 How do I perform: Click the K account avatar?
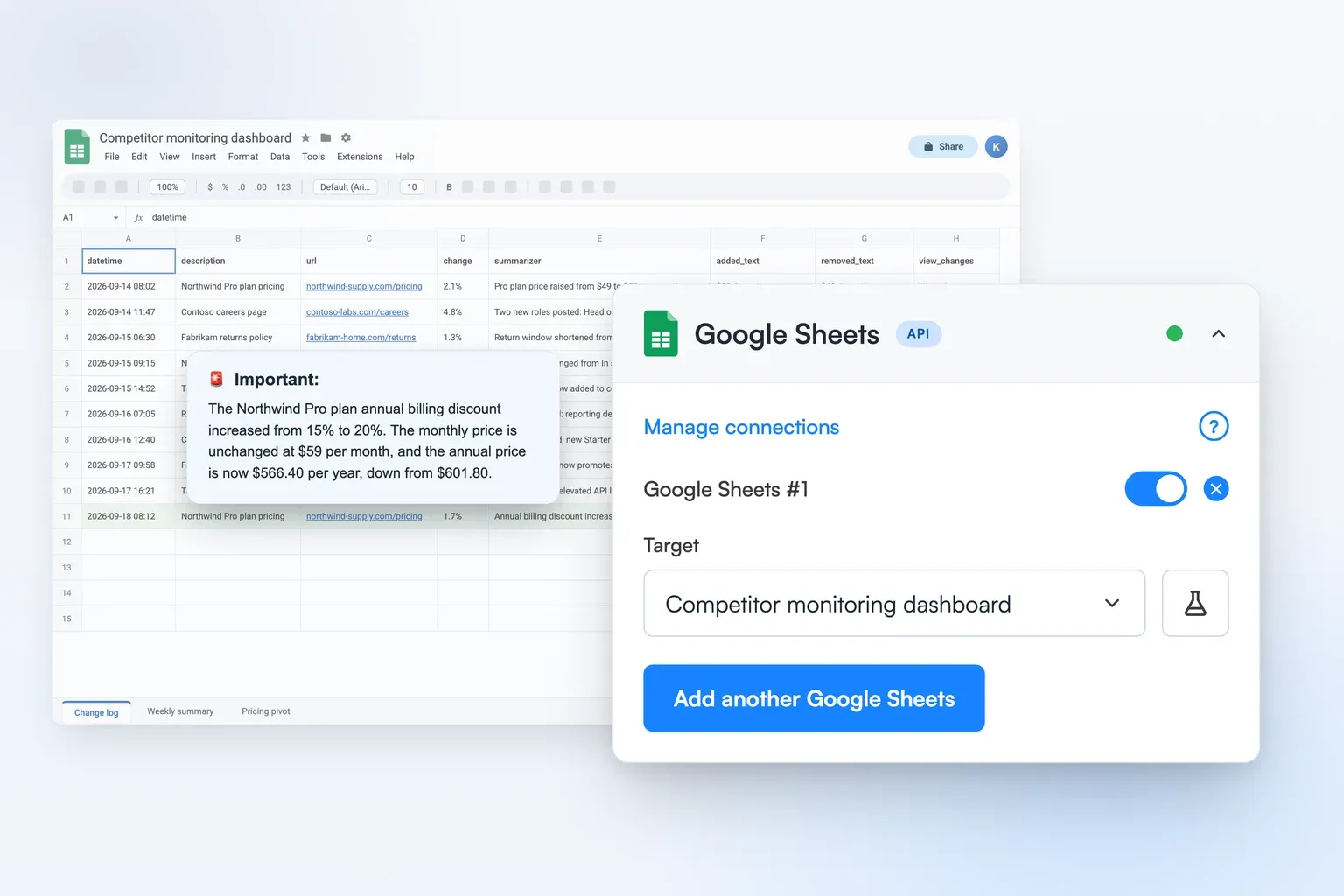(x=996, y=146)
